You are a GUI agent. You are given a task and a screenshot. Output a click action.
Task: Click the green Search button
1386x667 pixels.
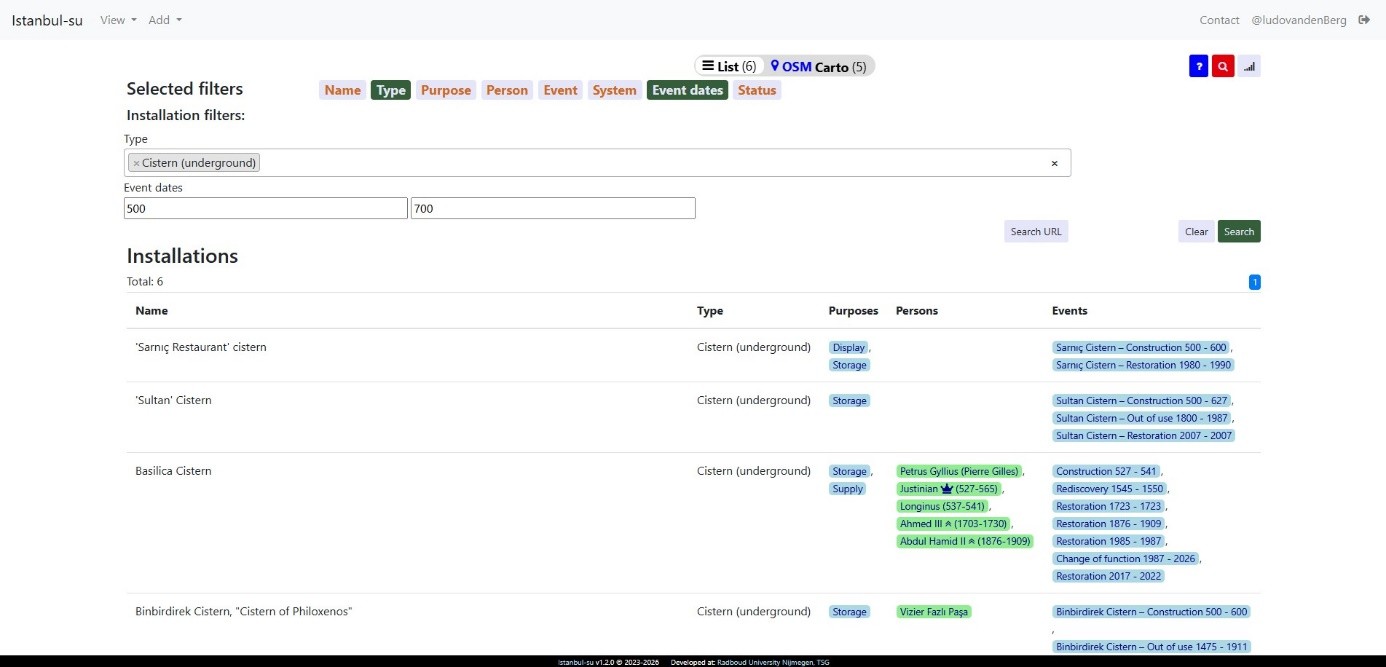tap(1239, 231)
